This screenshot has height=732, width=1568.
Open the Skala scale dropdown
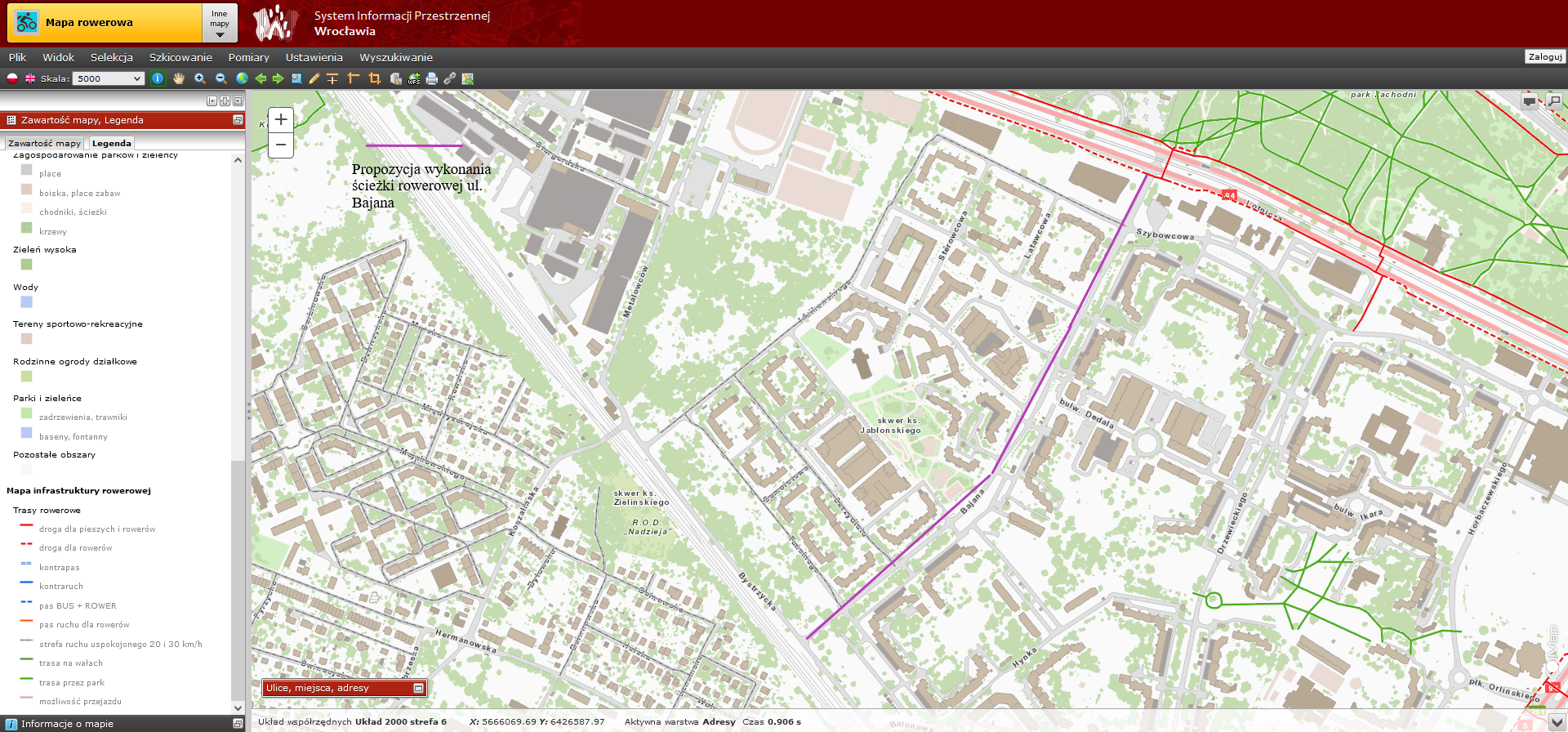[x=109, y=78]
